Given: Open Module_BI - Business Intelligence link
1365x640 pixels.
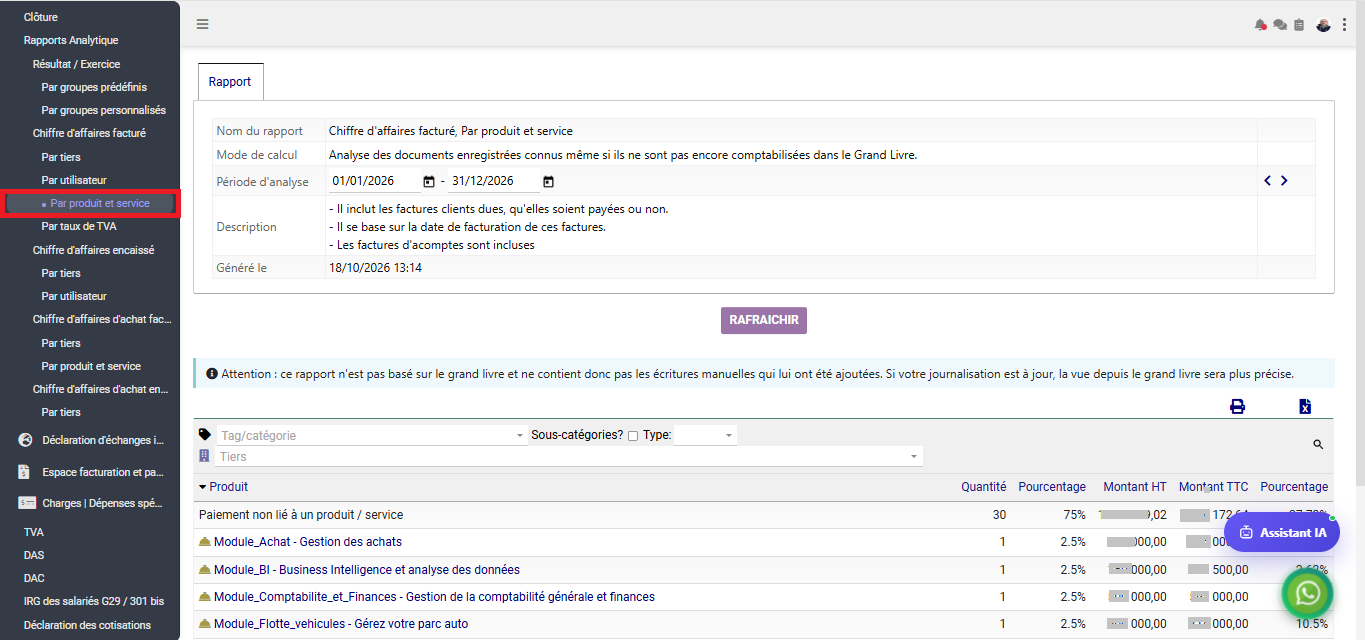Looking at the screenshot, I should pos(367,570).
